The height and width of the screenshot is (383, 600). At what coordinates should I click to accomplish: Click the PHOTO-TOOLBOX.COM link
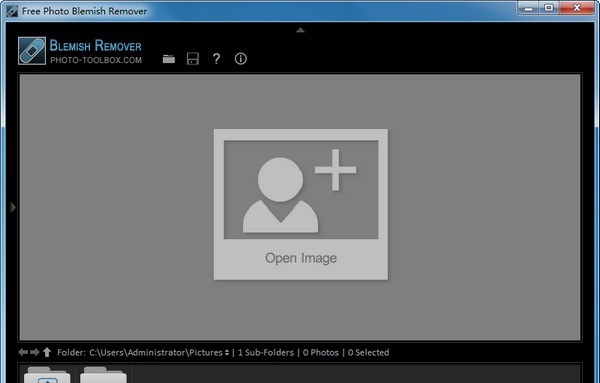pyautogui.click(x=96, y=60)
